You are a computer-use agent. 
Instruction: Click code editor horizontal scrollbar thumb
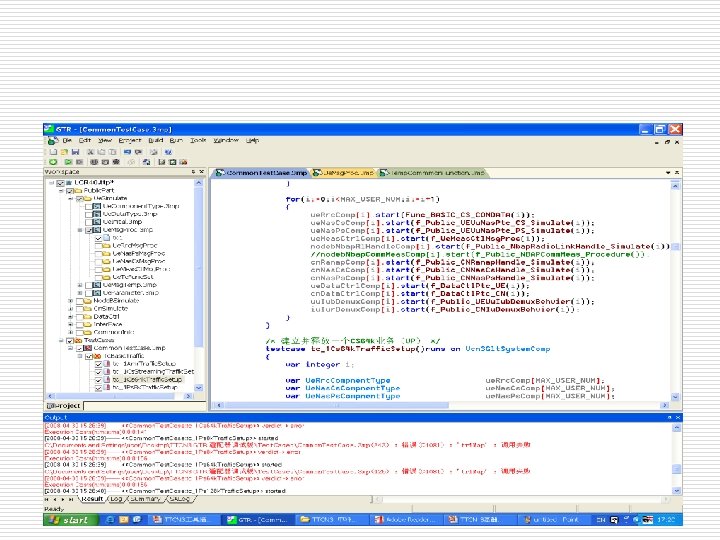coord(337,405)
